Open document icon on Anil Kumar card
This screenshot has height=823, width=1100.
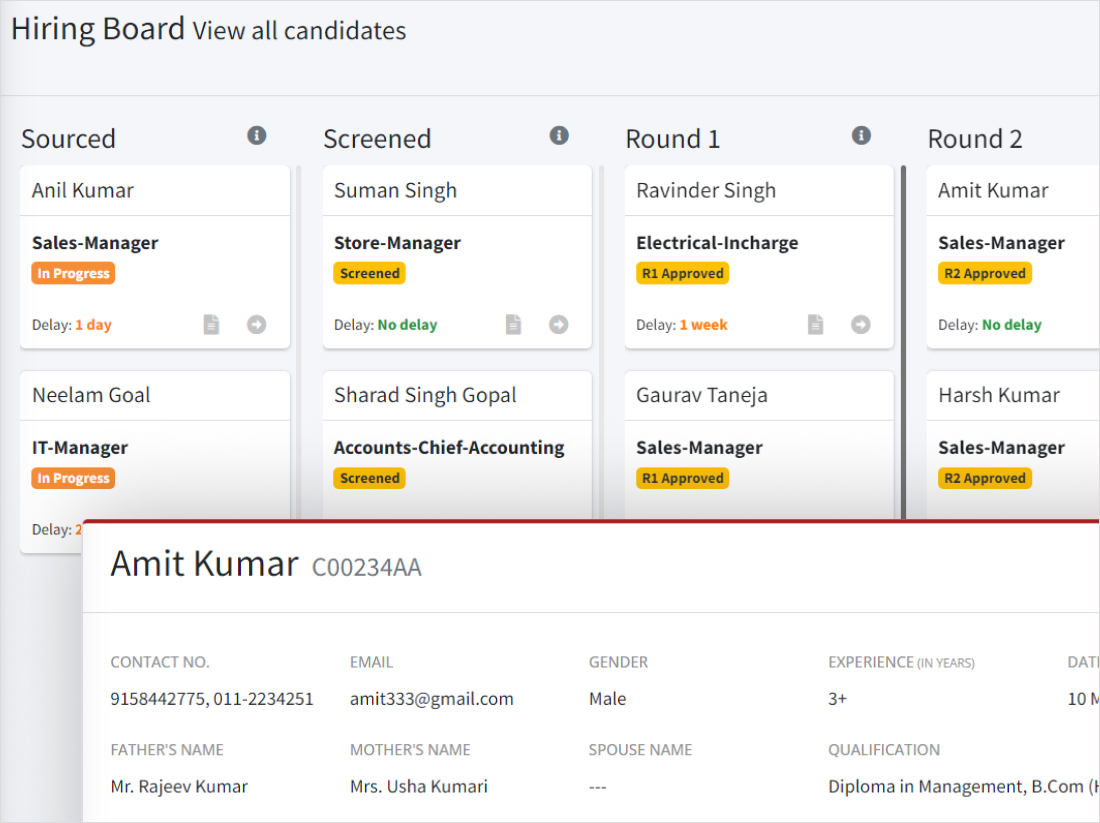[211, 324]
